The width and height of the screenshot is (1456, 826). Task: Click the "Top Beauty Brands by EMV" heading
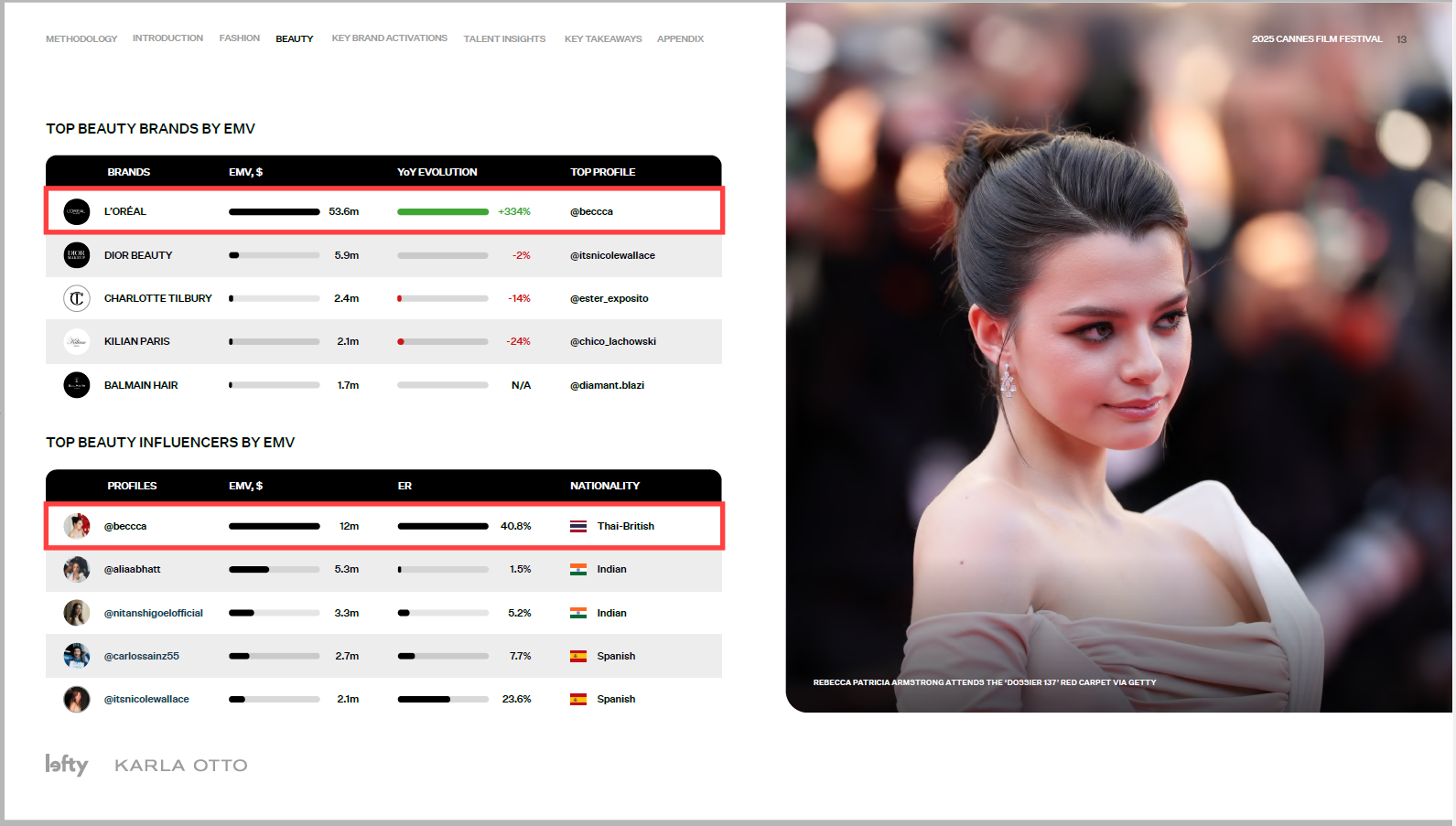(x=151, y=129)
